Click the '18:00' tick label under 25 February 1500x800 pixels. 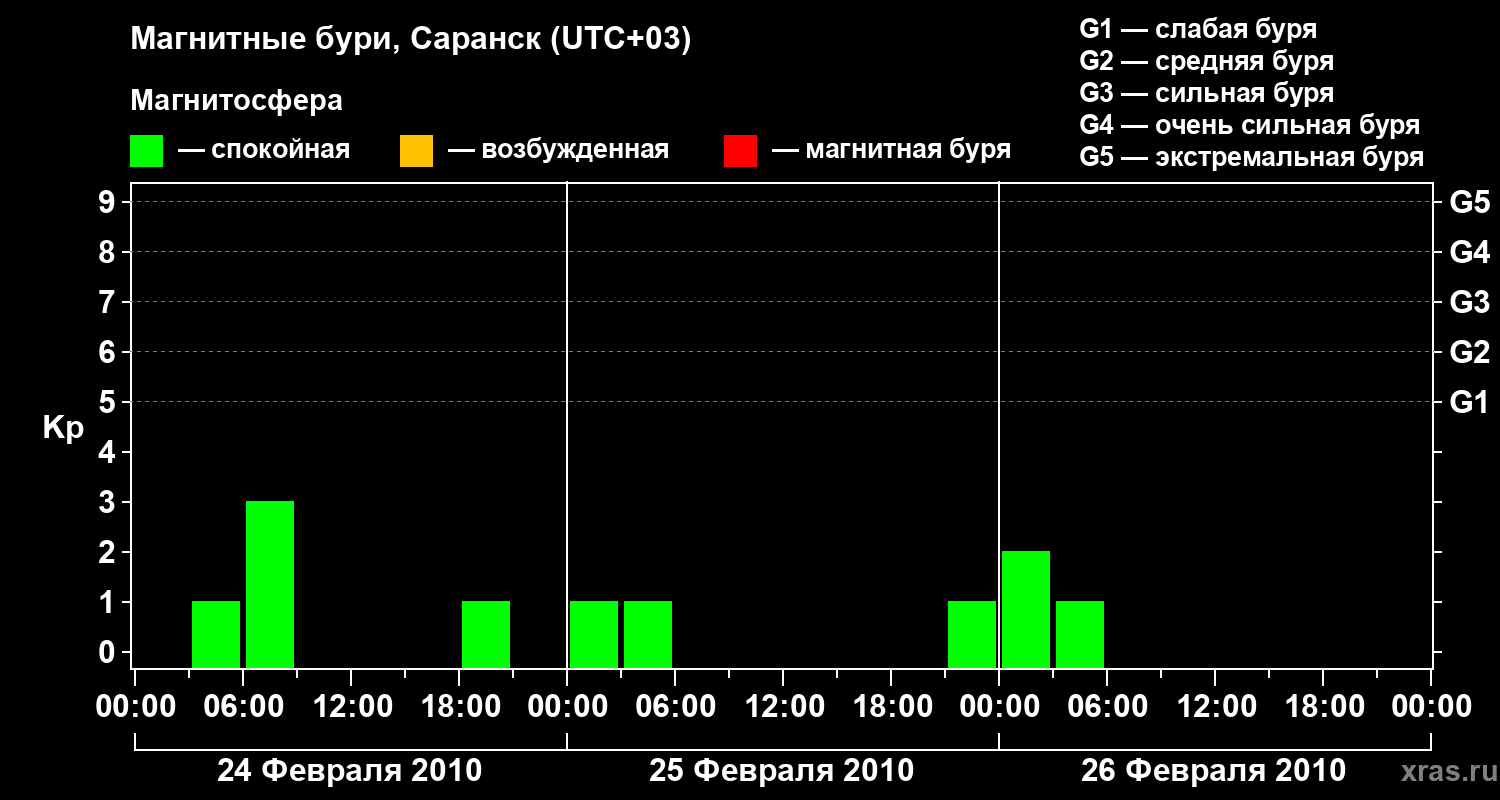click(x=891, y=707)
